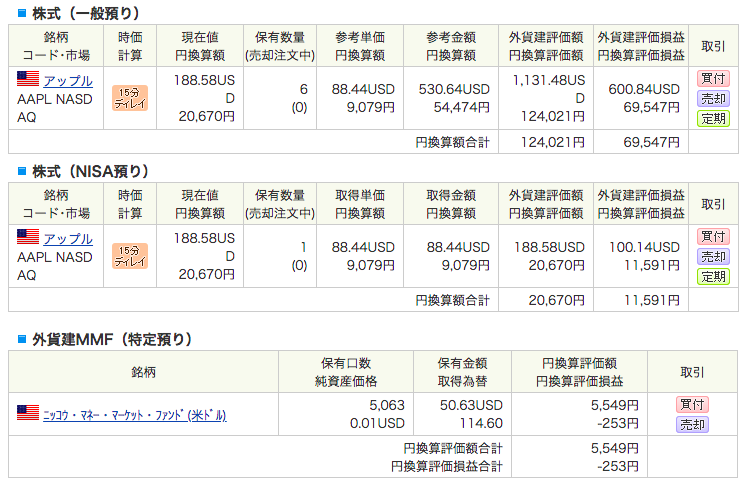
Task: Click 買付 button for 一般預り Apple
Action: tap(713, 78)
